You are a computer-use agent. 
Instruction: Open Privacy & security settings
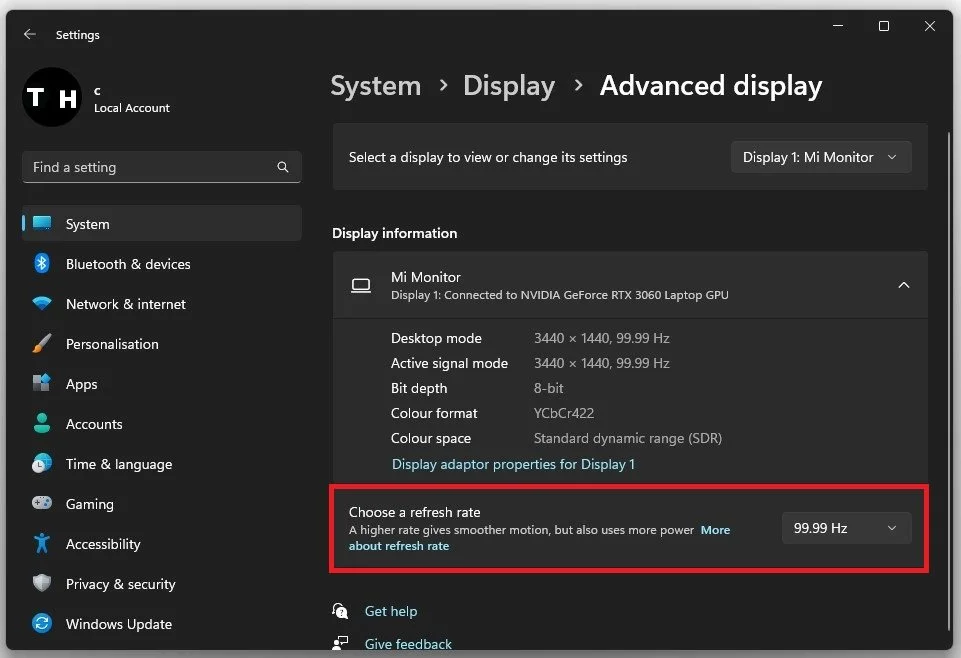[x=162, y=584]
